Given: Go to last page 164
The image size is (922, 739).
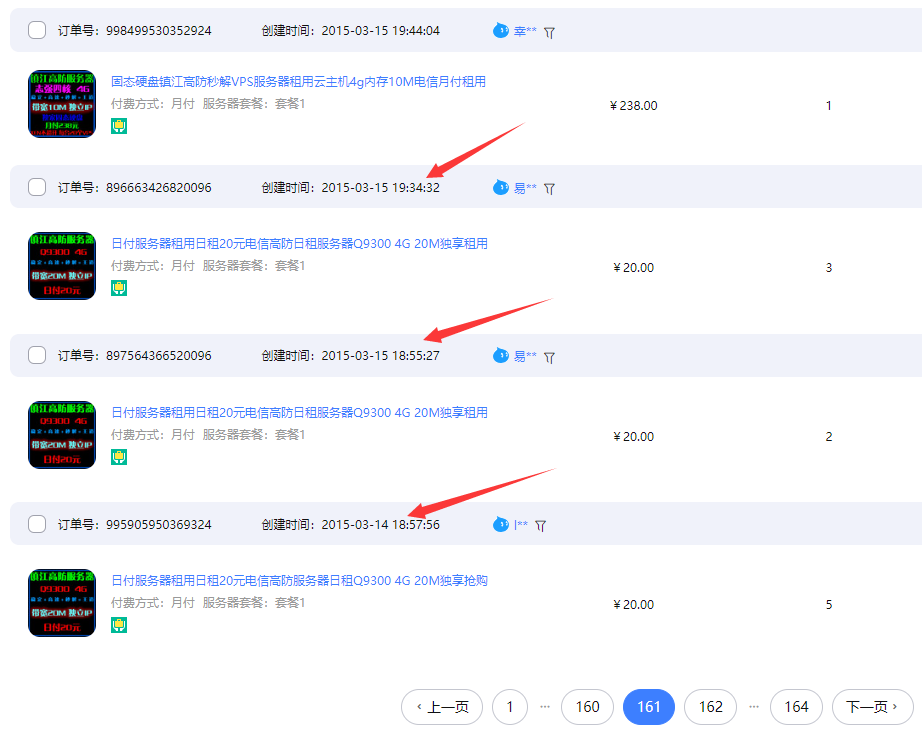Looking at the screenshot, I should click(x=796, y=707).
